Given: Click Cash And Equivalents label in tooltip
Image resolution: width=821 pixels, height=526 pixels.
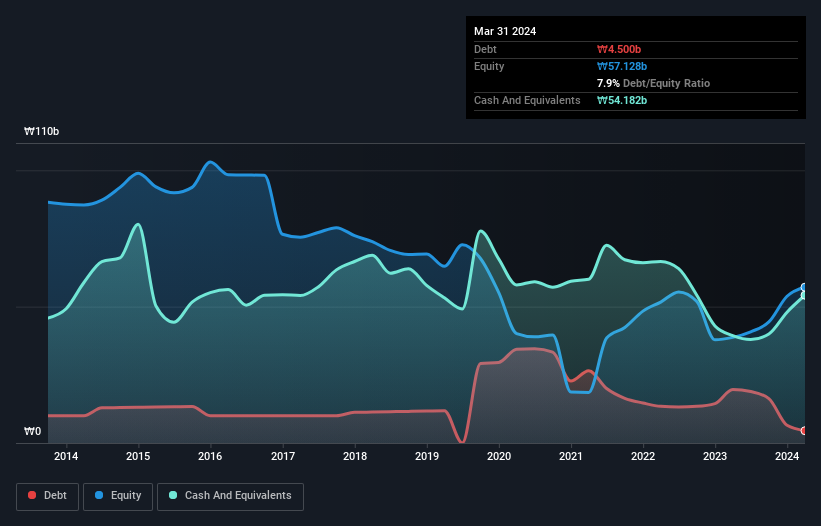Looking at the screenshot, I should click(x=527, y=100).
